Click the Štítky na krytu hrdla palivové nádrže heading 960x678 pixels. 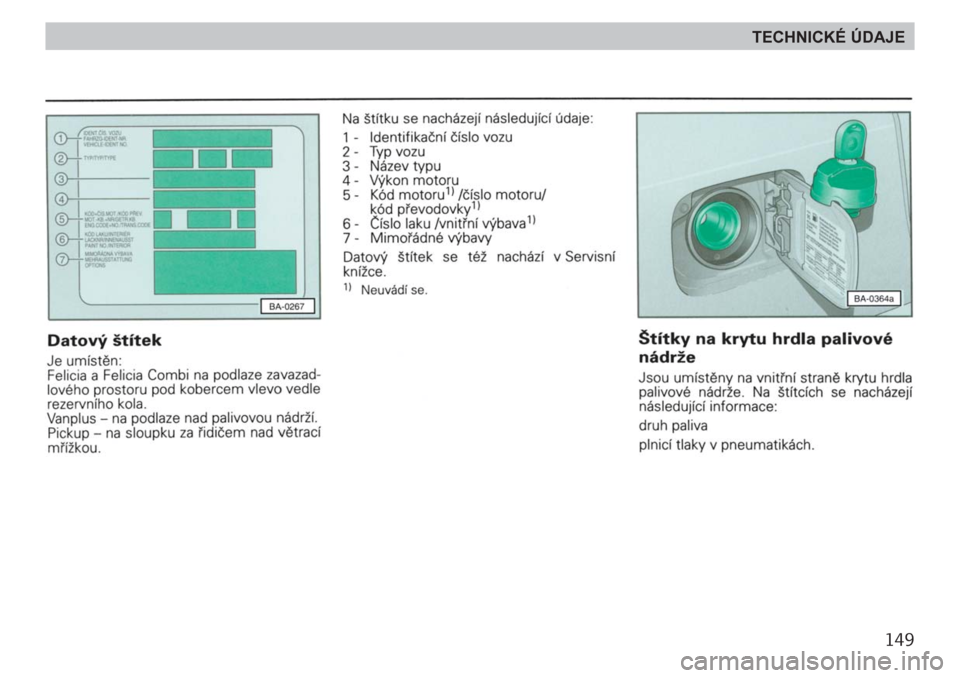coord(765,347)
